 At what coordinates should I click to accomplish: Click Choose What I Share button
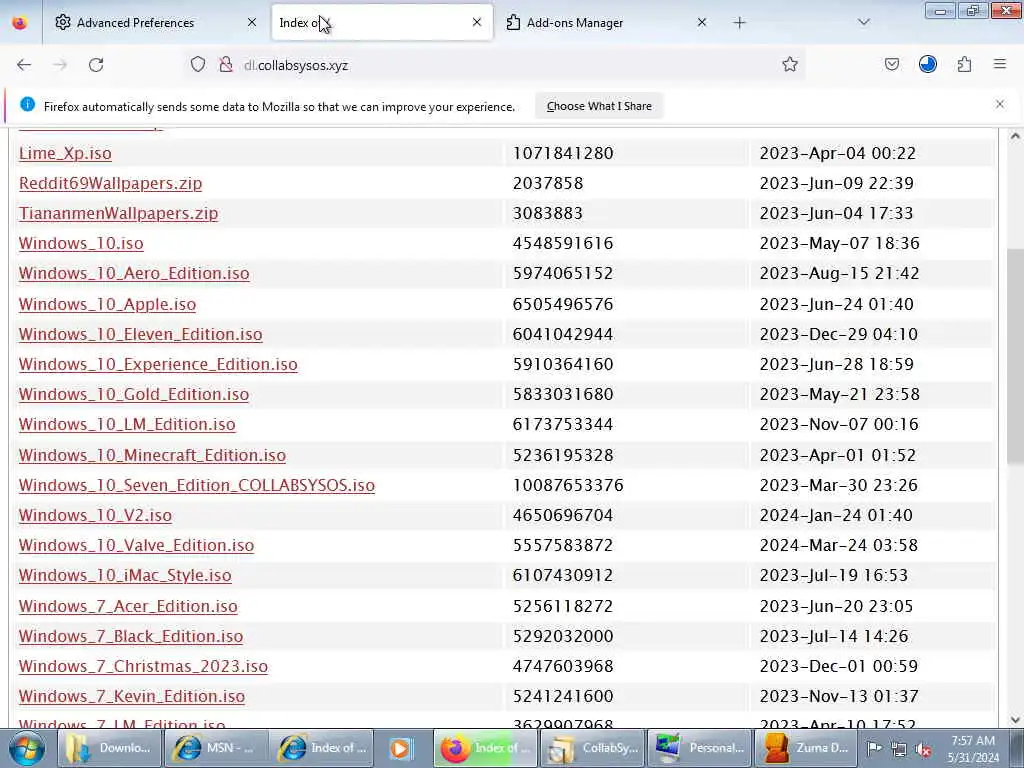[599, 106]
